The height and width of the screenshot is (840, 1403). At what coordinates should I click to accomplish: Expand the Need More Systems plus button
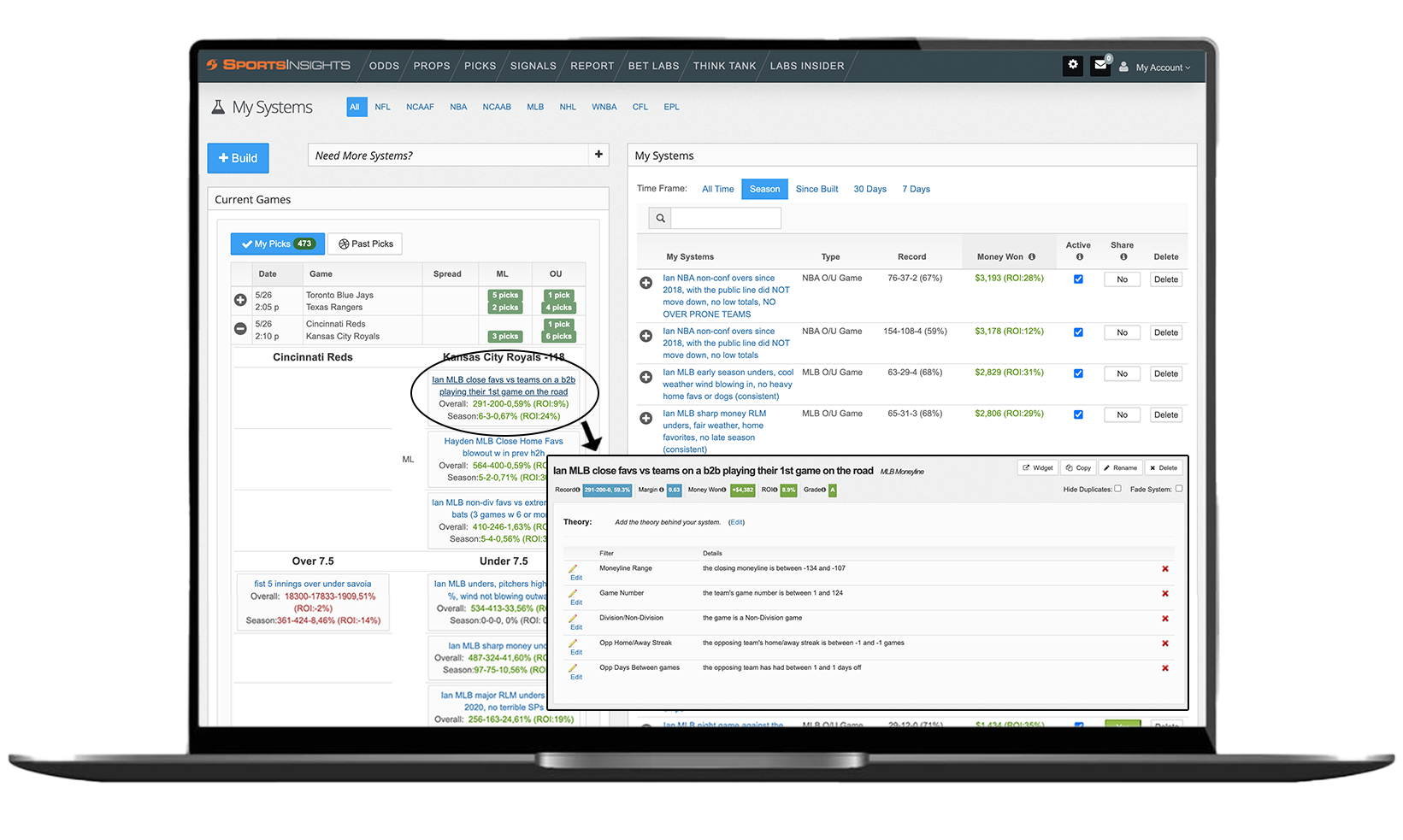point(598,155)
